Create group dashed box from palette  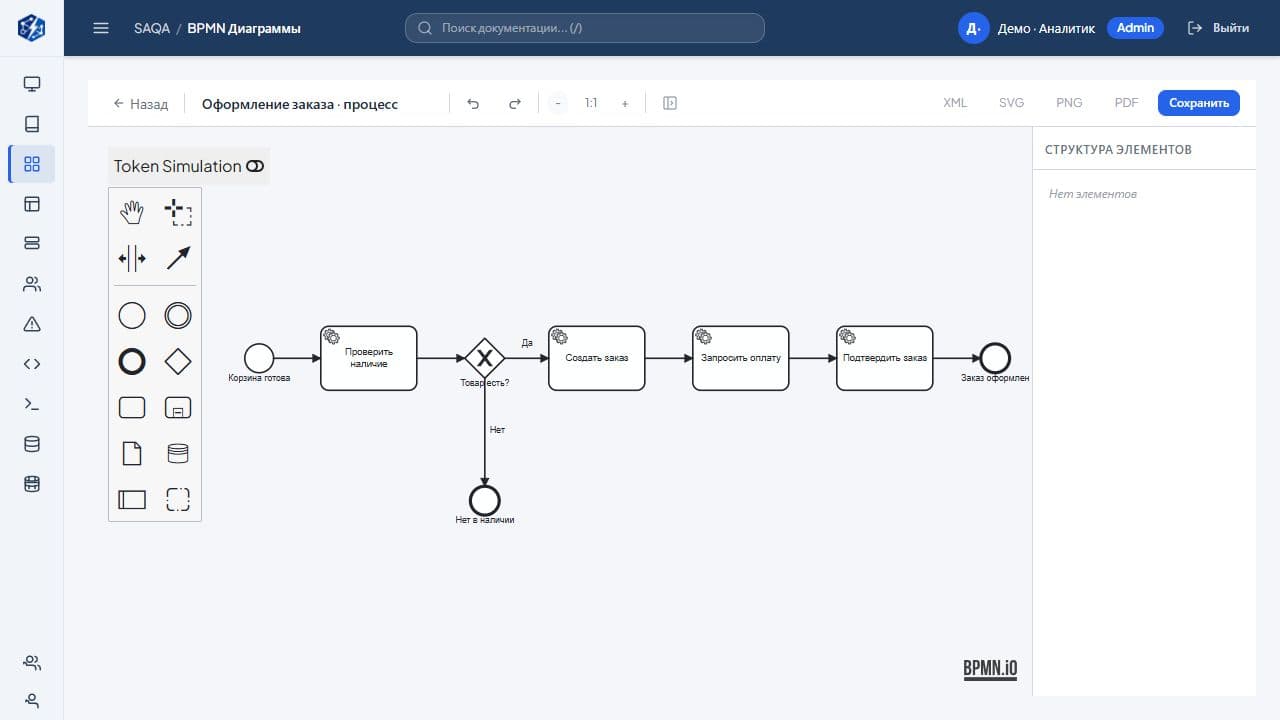coord(178,499)
